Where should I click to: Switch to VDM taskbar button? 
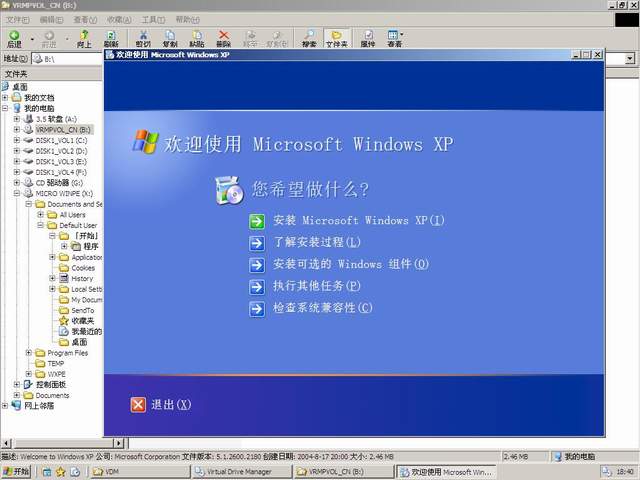pyautogui.click(x=140, y=472)
